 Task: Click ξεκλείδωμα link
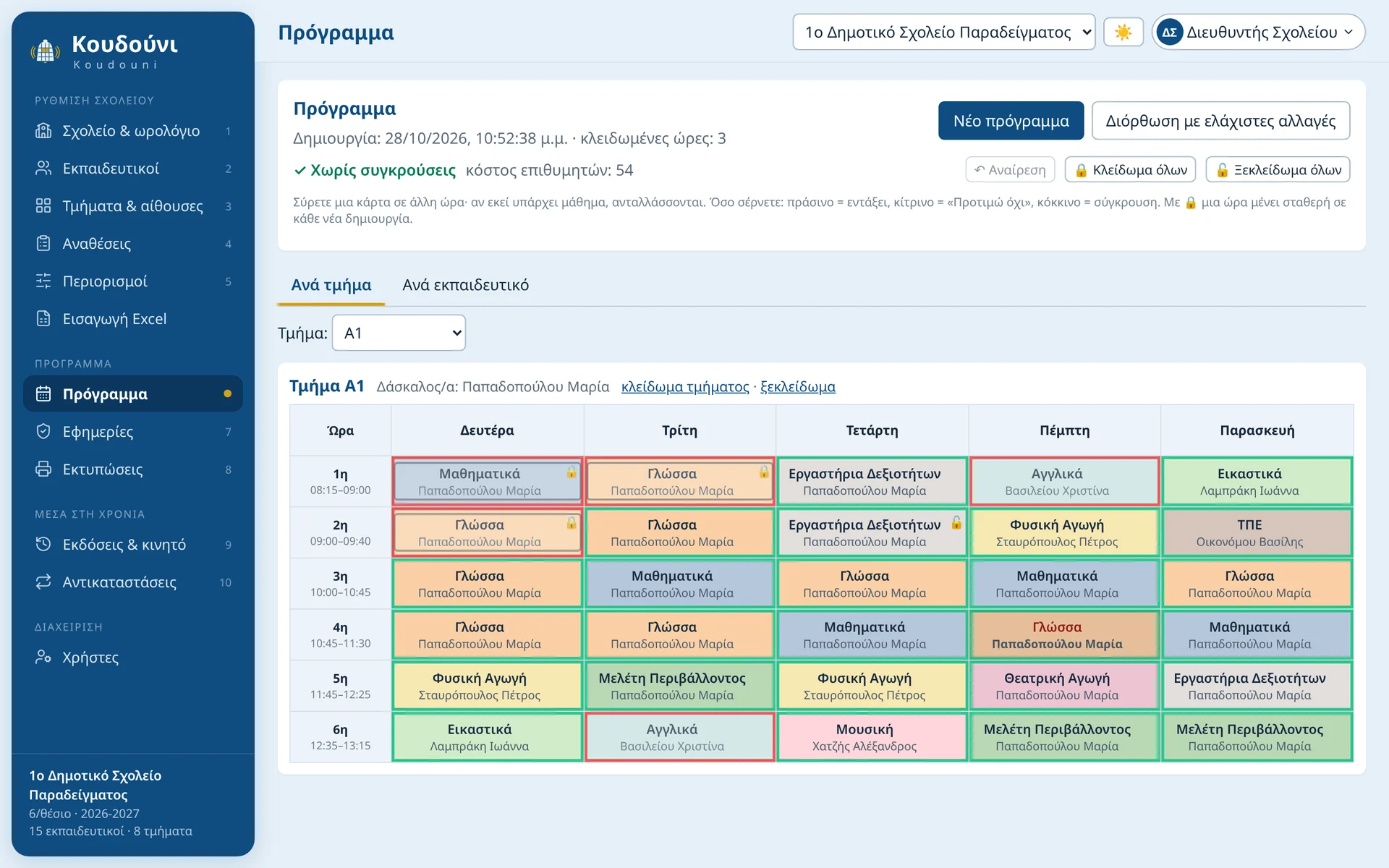point(798,387)
